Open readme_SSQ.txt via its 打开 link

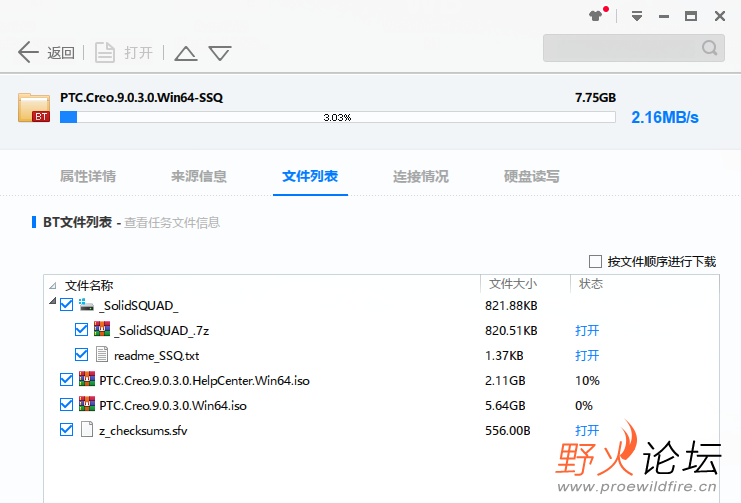(587, 356)
